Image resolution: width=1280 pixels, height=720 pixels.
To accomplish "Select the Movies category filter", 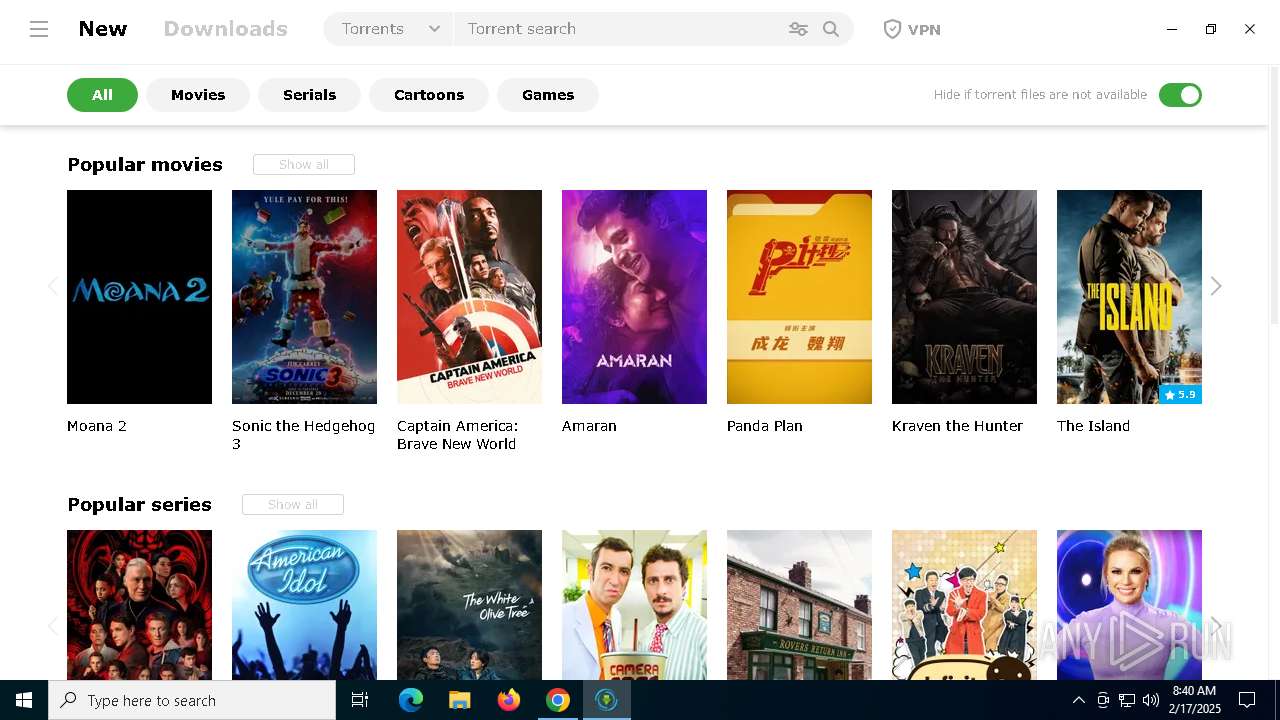I will (x=198, y=95).
